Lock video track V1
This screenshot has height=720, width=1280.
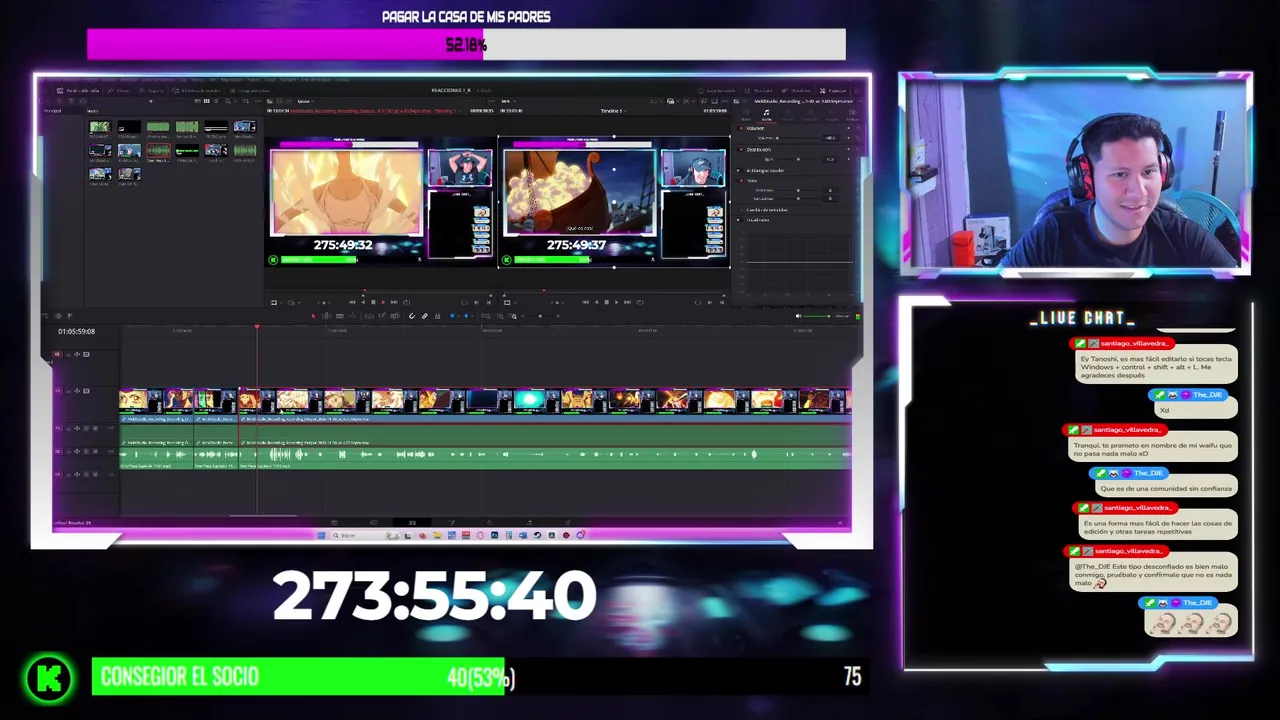(68, 391)
